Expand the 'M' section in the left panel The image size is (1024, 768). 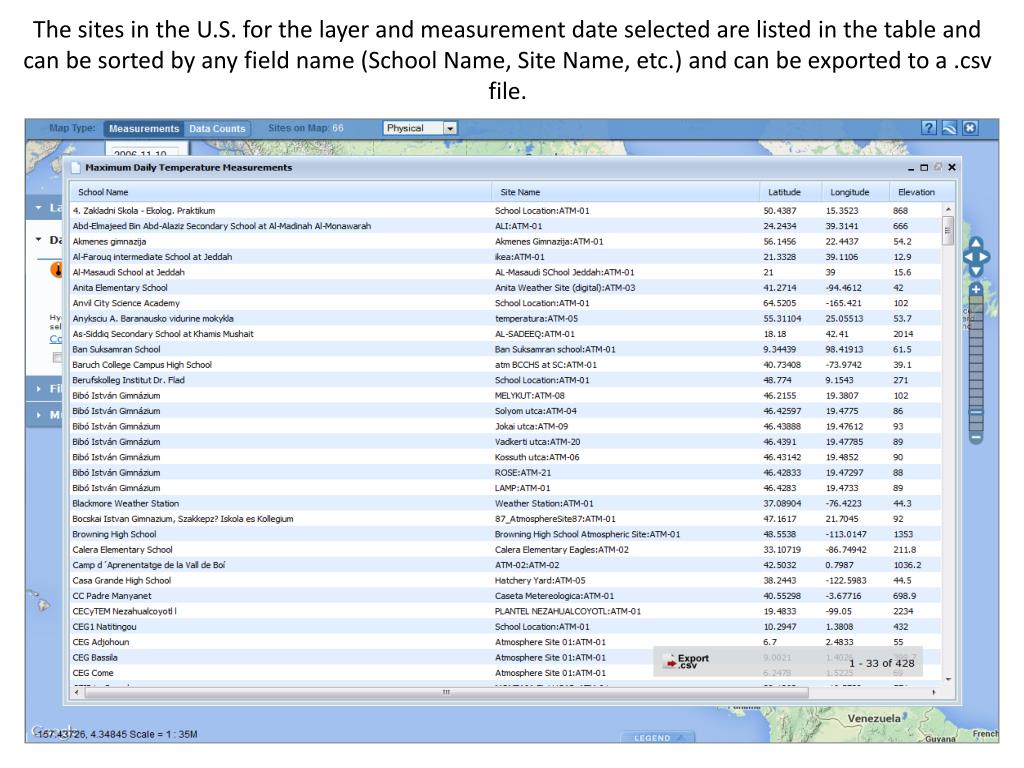click(x=39, y=415)
